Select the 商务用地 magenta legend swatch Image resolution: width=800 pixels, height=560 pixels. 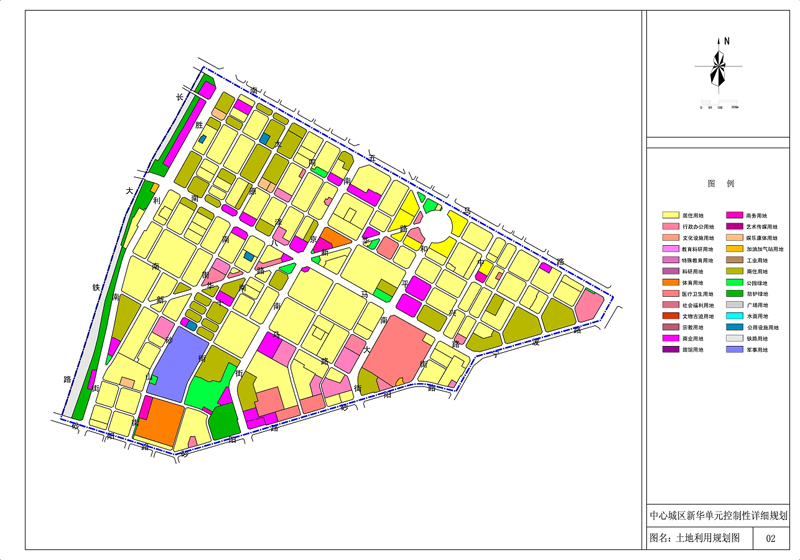[x=733, y=215]
